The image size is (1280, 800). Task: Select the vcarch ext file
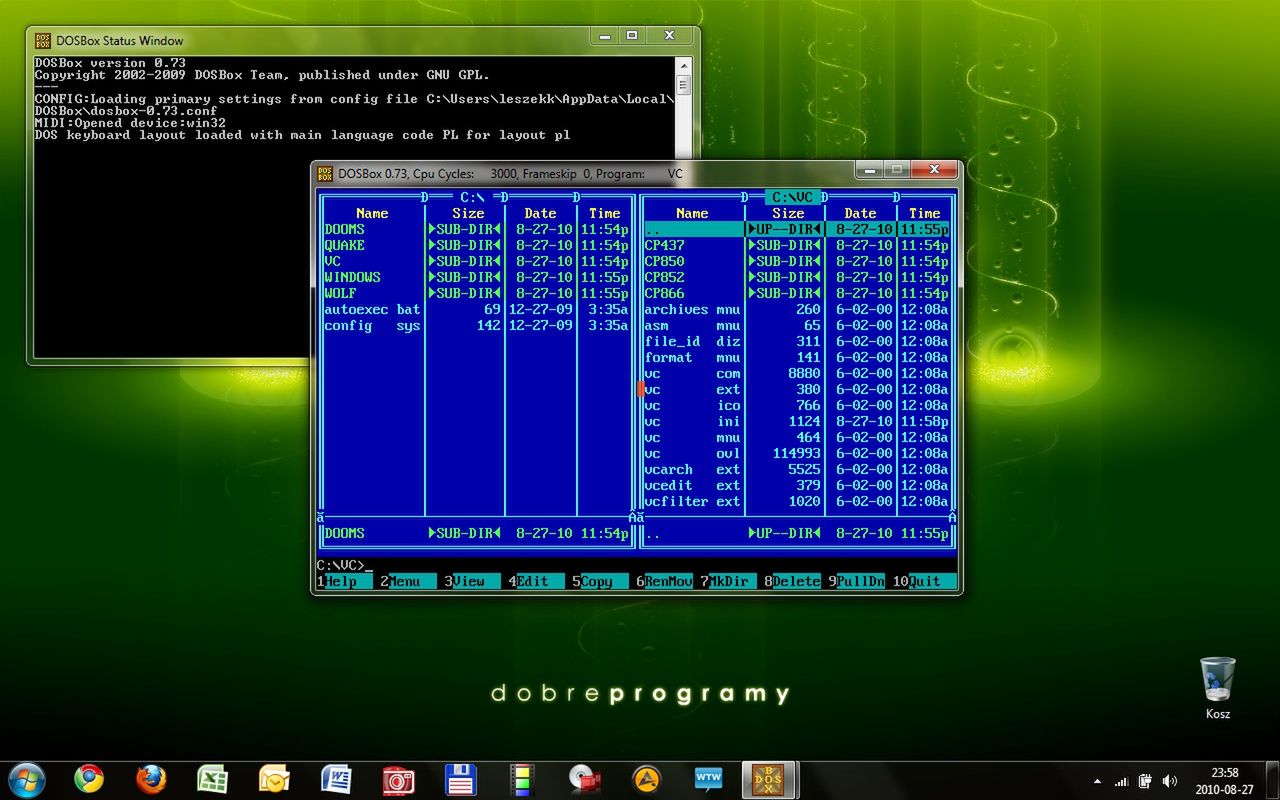coord(796,469)
